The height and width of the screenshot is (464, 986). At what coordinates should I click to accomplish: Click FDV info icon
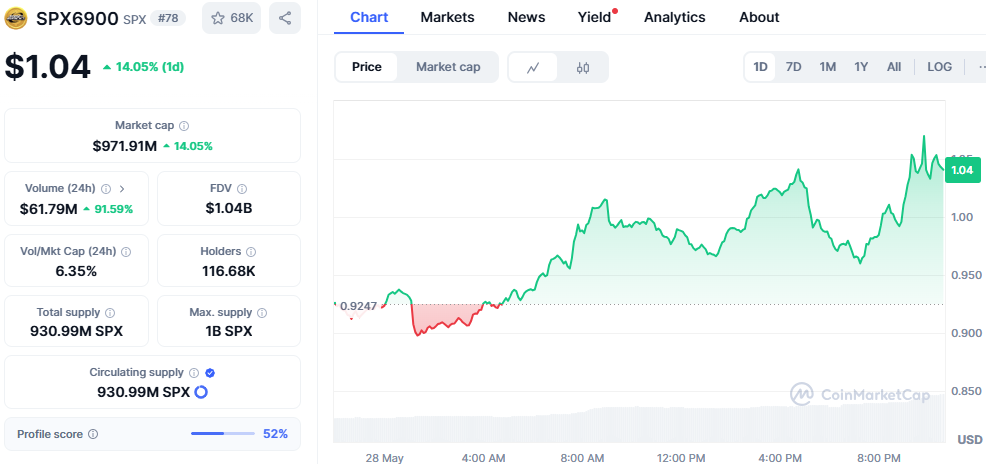click(x=242, y=189)
